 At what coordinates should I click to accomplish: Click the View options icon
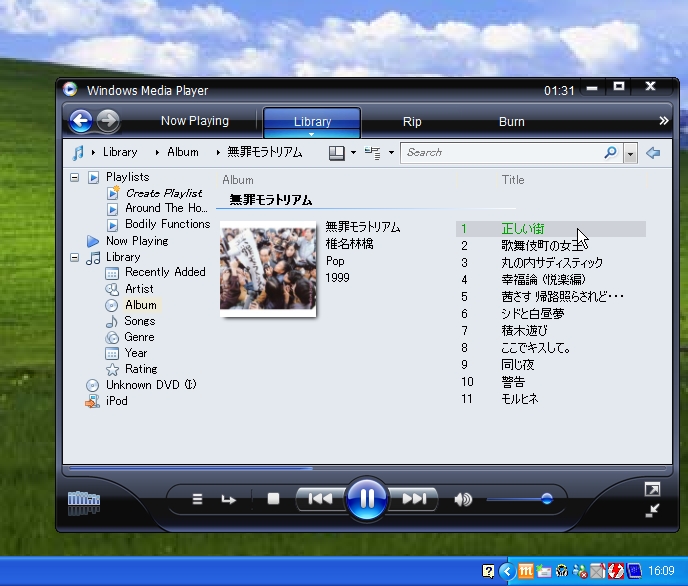click(373, 153)
